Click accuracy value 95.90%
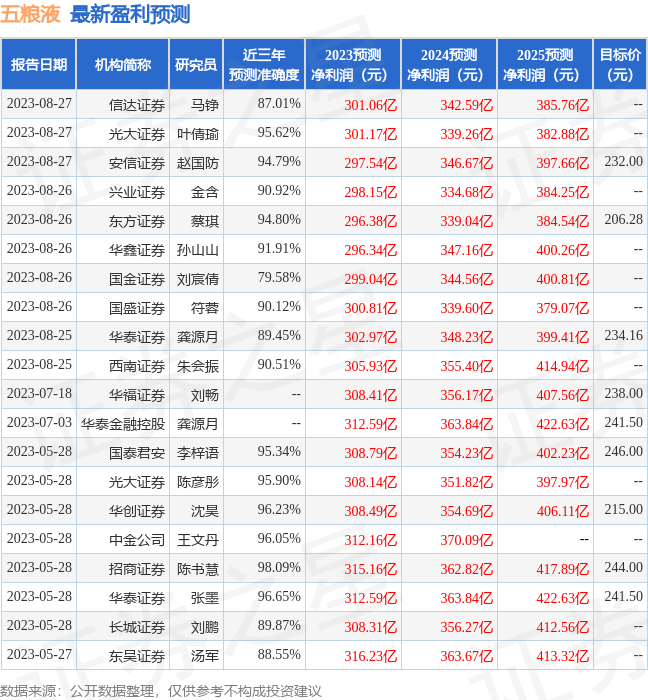 tap(279, 481)
